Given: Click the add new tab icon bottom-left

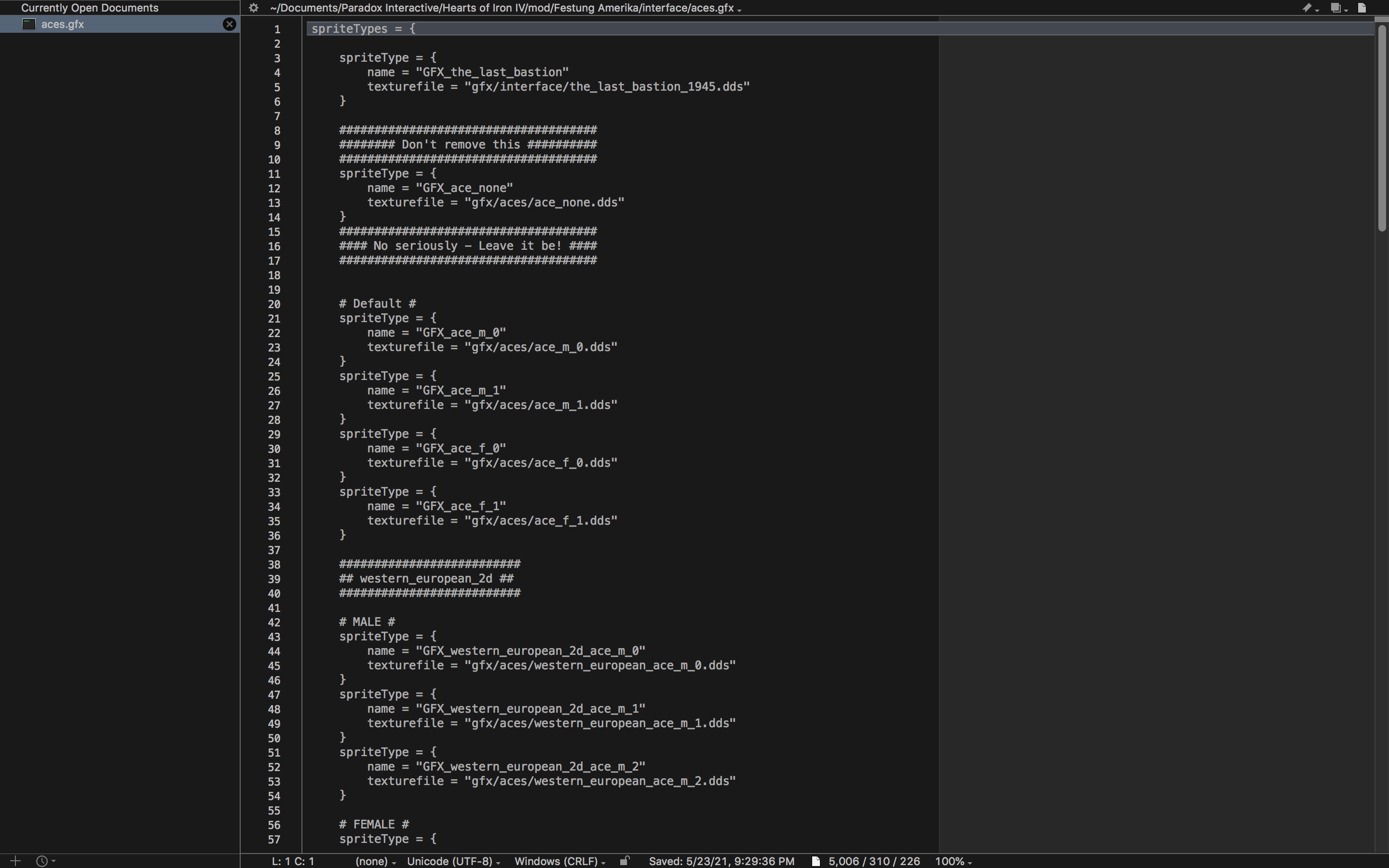Looking at the screenshot, I should pos(15,860).
